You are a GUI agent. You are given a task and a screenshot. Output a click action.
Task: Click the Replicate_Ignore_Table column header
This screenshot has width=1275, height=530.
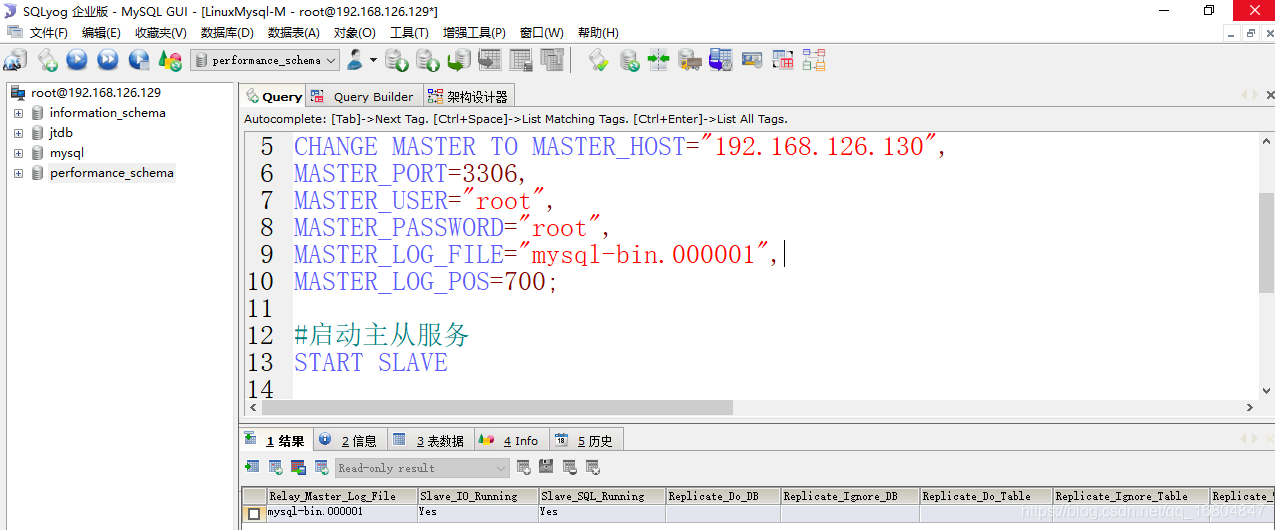click(x=1130, y=496)
